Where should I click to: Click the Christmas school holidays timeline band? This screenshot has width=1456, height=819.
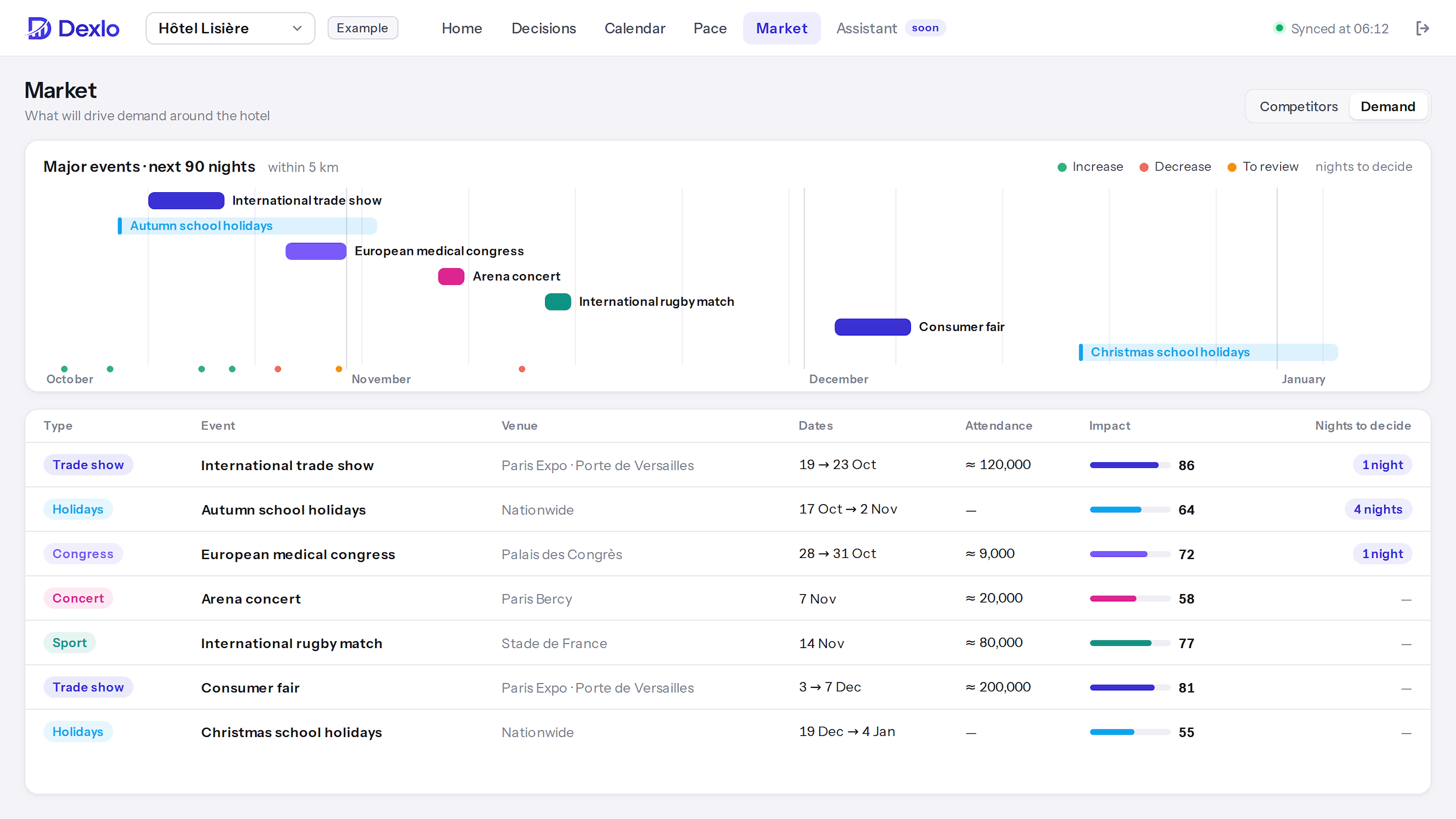coord(1208,352)
